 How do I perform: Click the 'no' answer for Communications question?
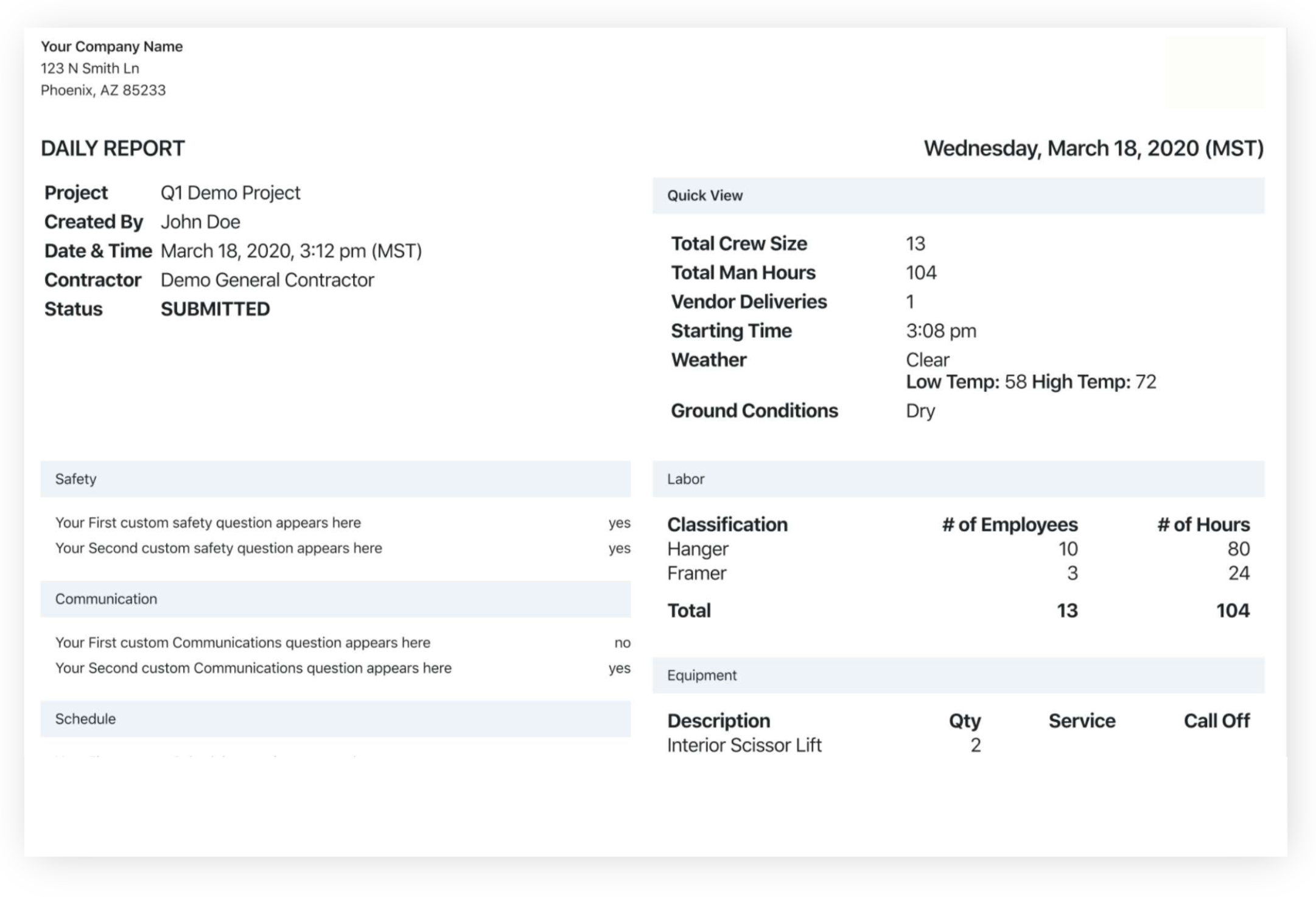(622, 643)
